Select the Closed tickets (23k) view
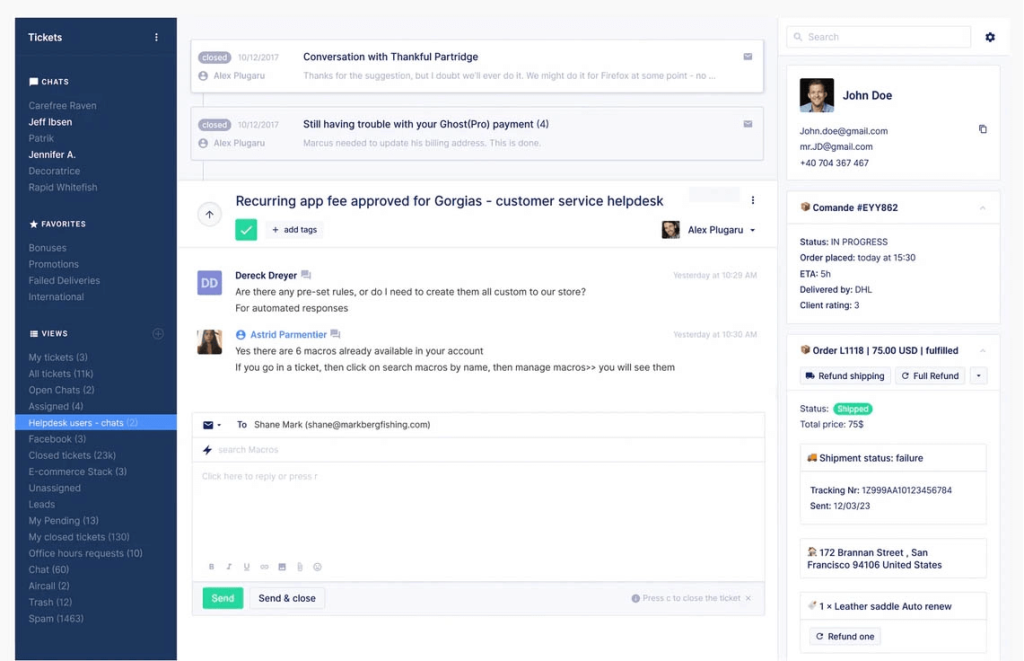Image resolution: width=1024 pixels, height=661 pixels. coord(72,456)
